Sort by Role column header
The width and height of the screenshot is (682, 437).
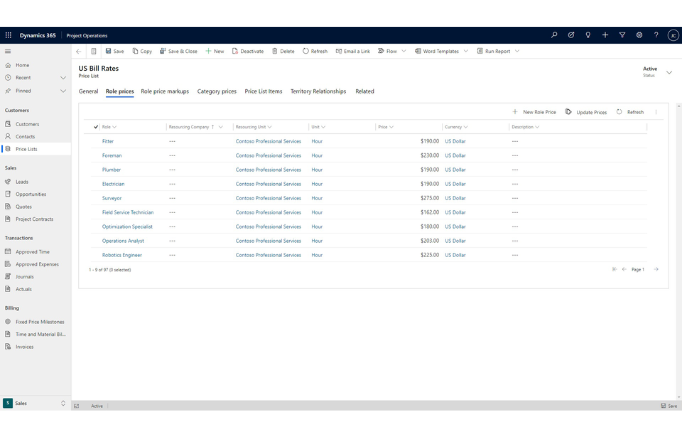(x=109, y=127)
